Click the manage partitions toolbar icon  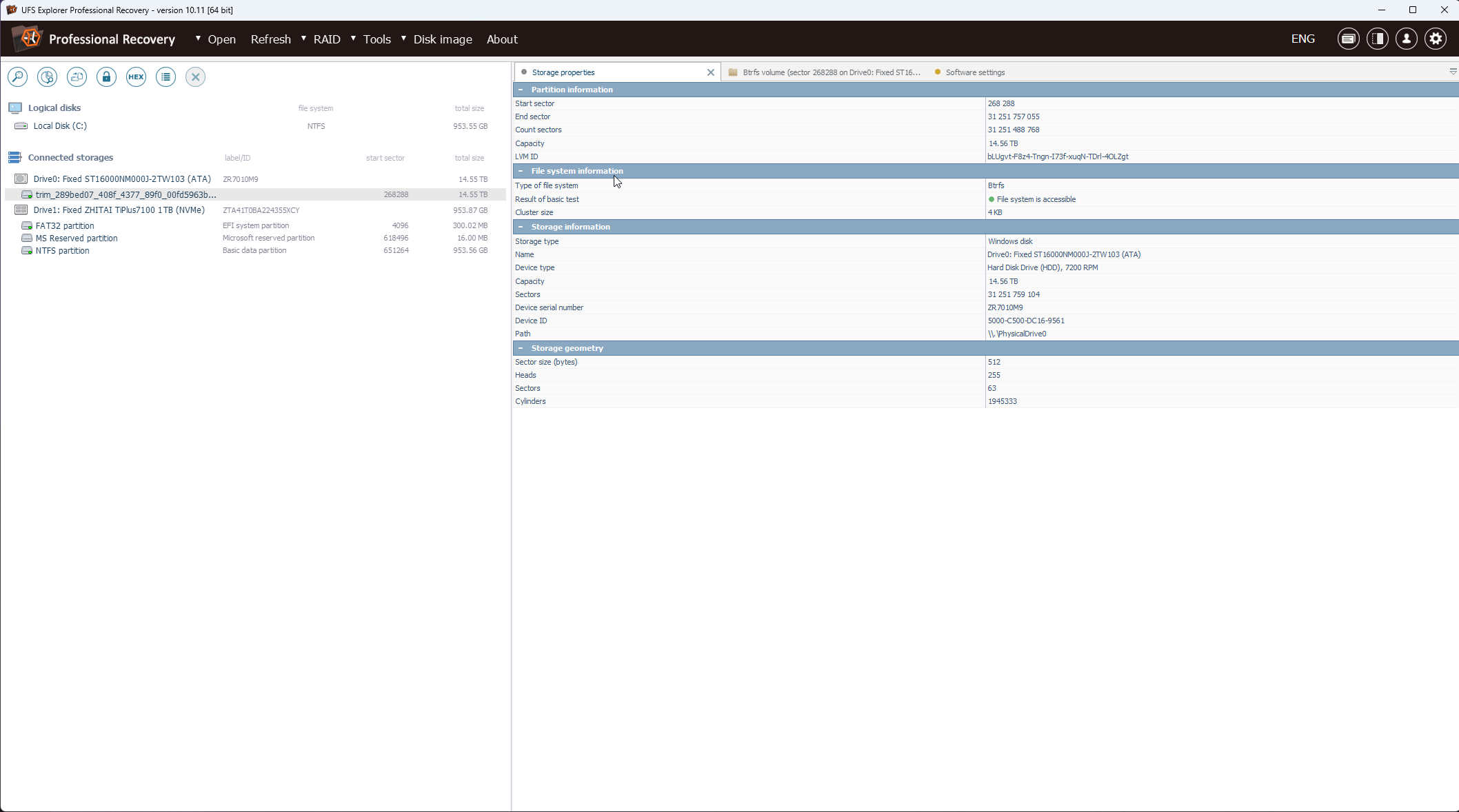(x=77, y=77)
